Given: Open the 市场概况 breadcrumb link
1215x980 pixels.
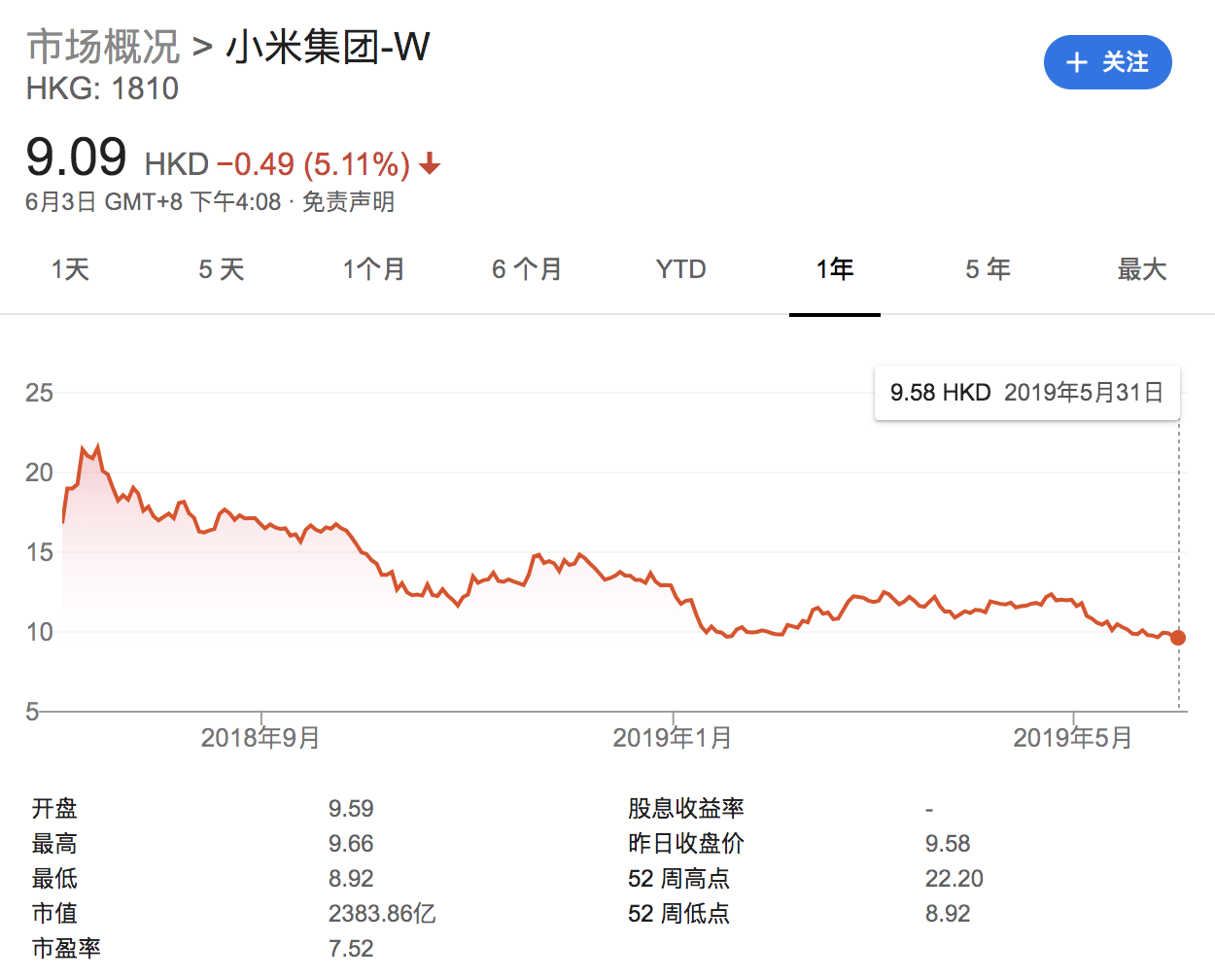Looking at the screenshot, I should click(x=103, y=47).
